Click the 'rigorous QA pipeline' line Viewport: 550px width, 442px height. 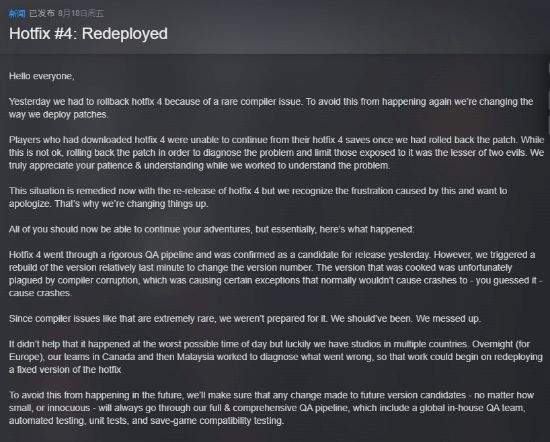(x=272, y=255)
